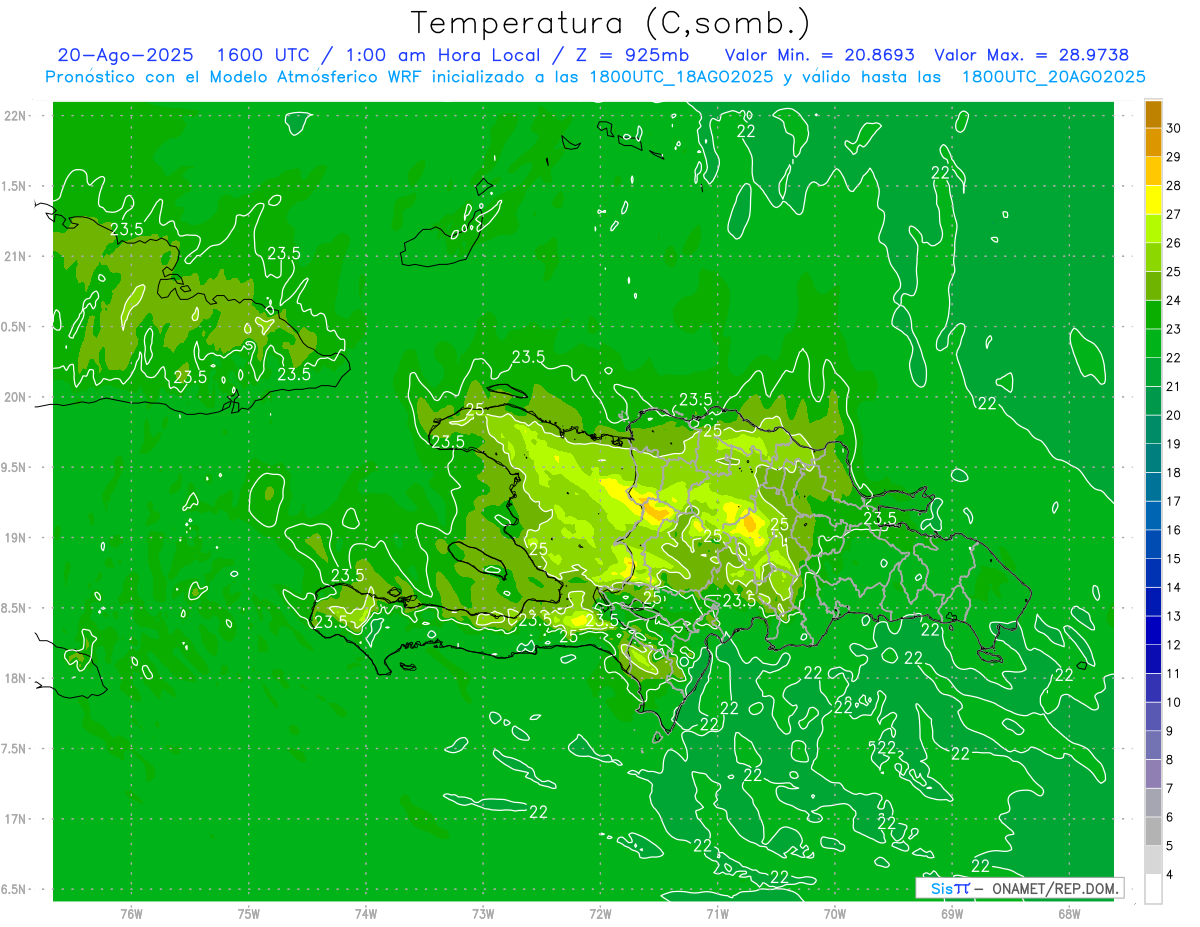The image size is (1200, 927).
Task: Click the legend value "26"
Action: point(1174,243)
